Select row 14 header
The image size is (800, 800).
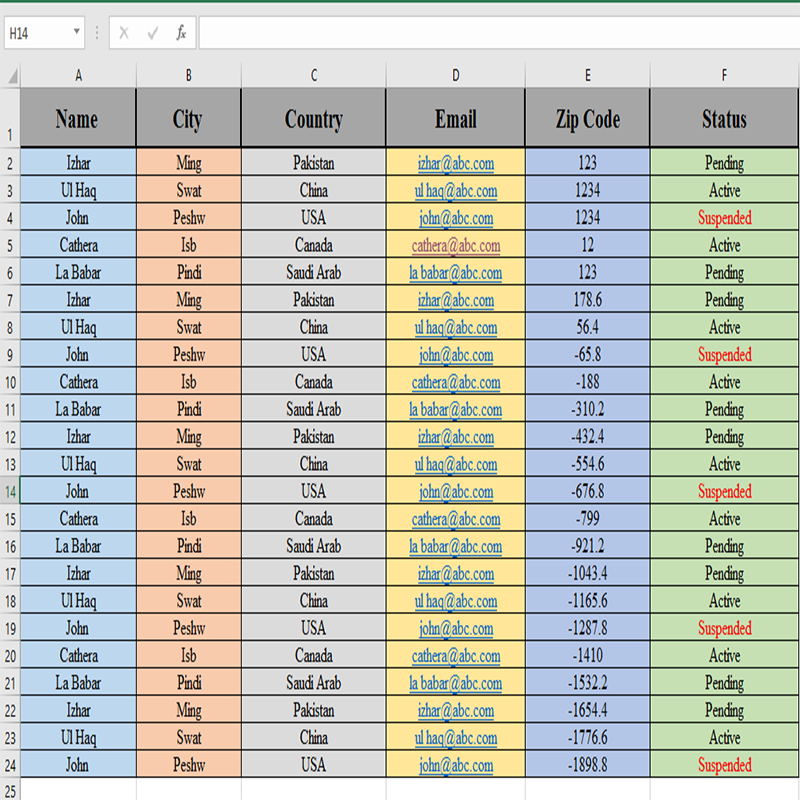pyautogui.click(x=10, y=492)
